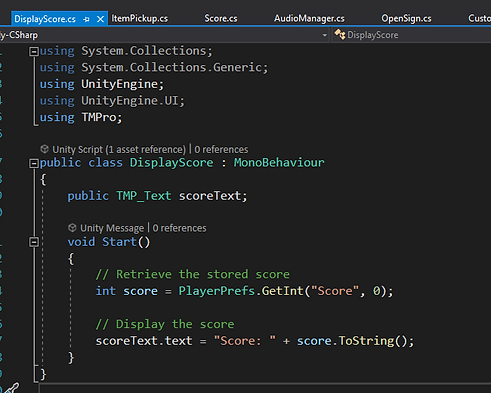The height and width of the screenshot is (393, 491).
Task: Click the screwdriver quick actions icon
Action: point(12,388)
